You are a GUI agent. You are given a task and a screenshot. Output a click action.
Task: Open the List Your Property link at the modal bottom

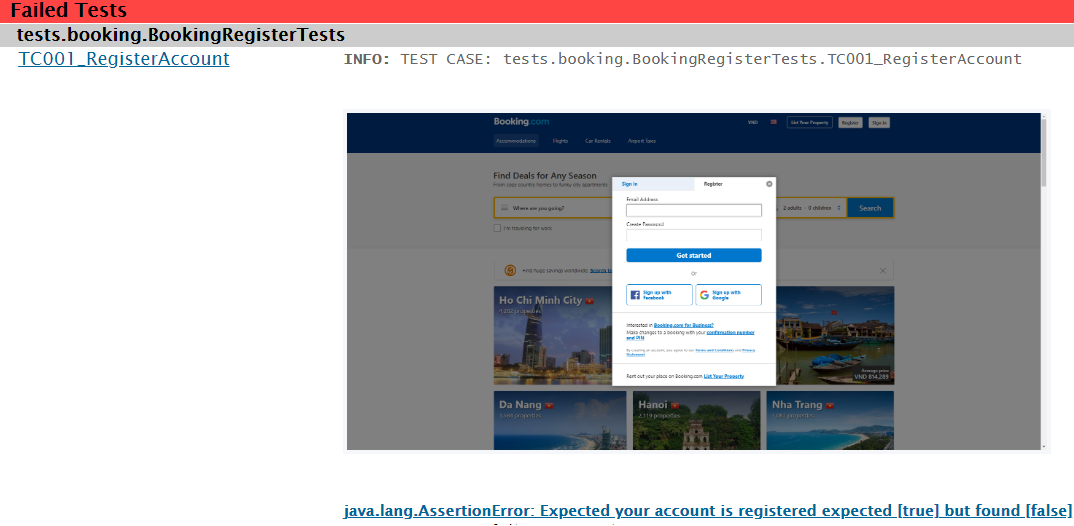[x=723, y=376]
